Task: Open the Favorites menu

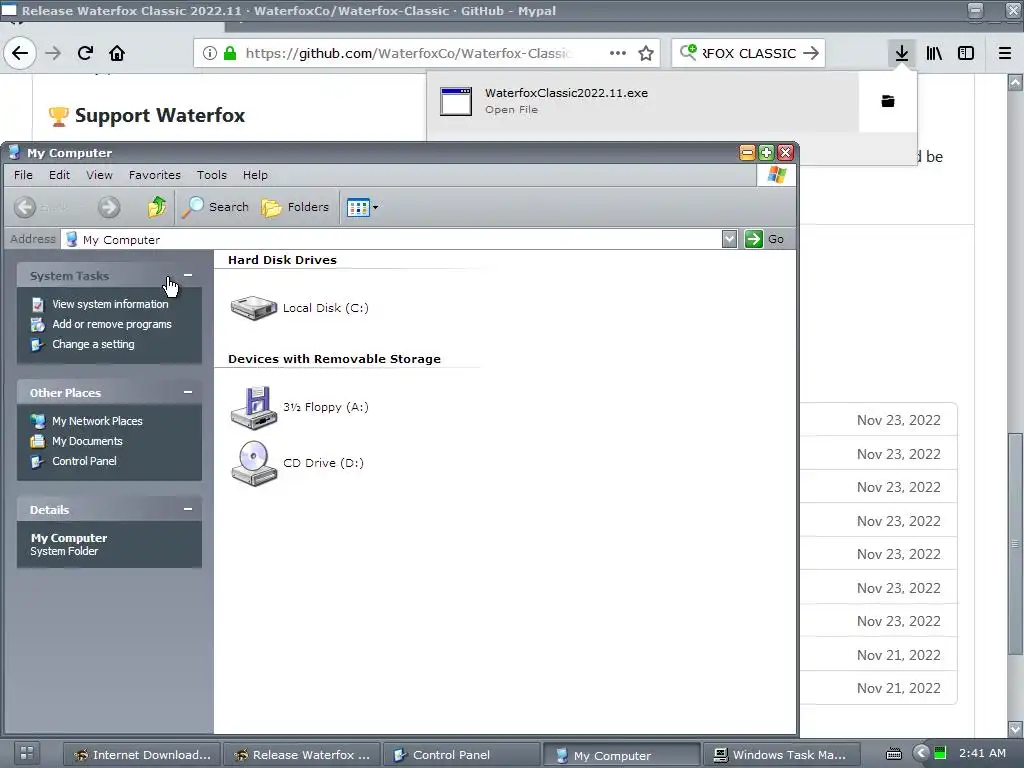Action: tap(155, 175)
